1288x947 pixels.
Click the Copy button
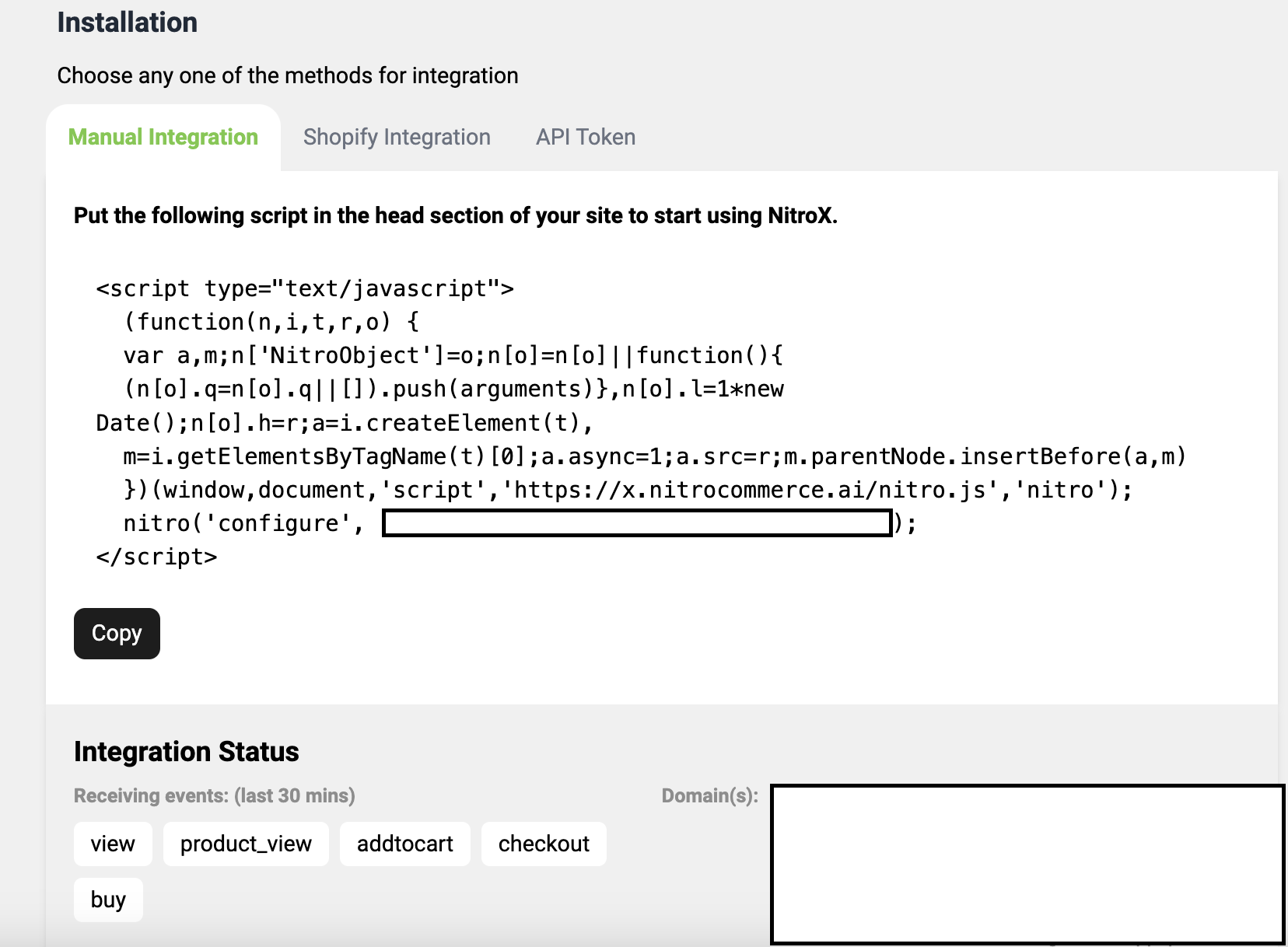pos(117,634)
